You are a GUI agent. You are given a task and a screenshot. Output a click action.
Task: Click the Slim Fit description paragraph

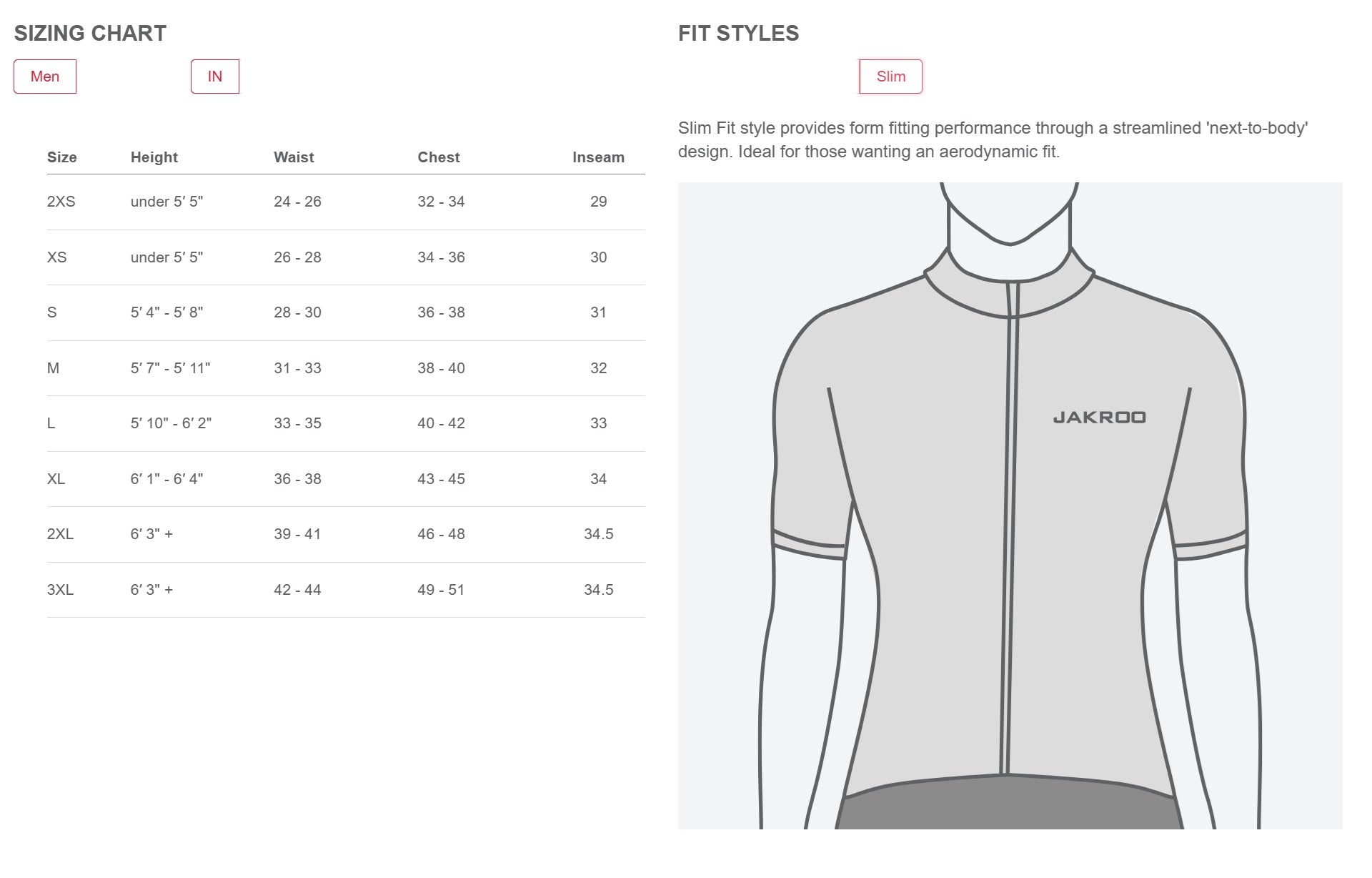point(993,139)
